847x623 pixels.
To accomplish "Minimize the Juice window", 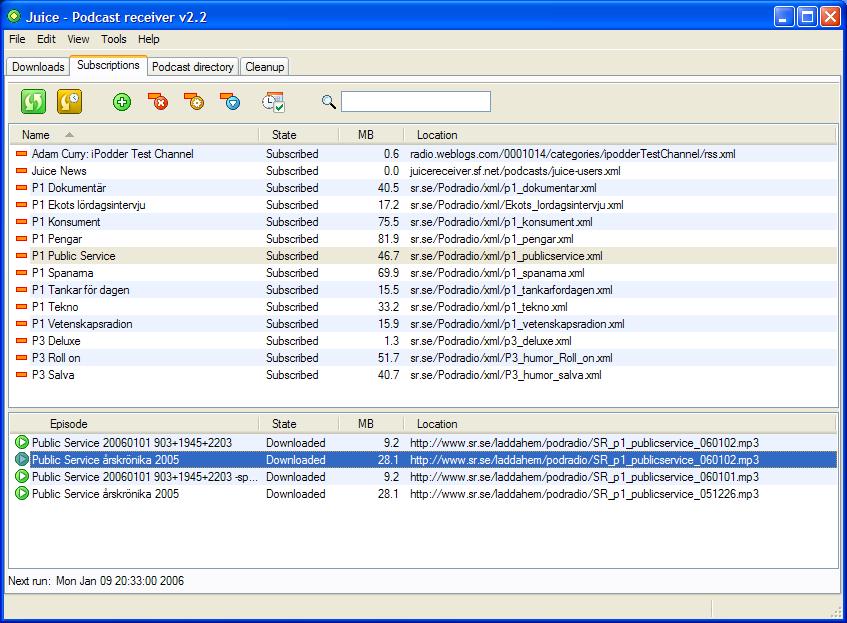I will pos(784,17).
